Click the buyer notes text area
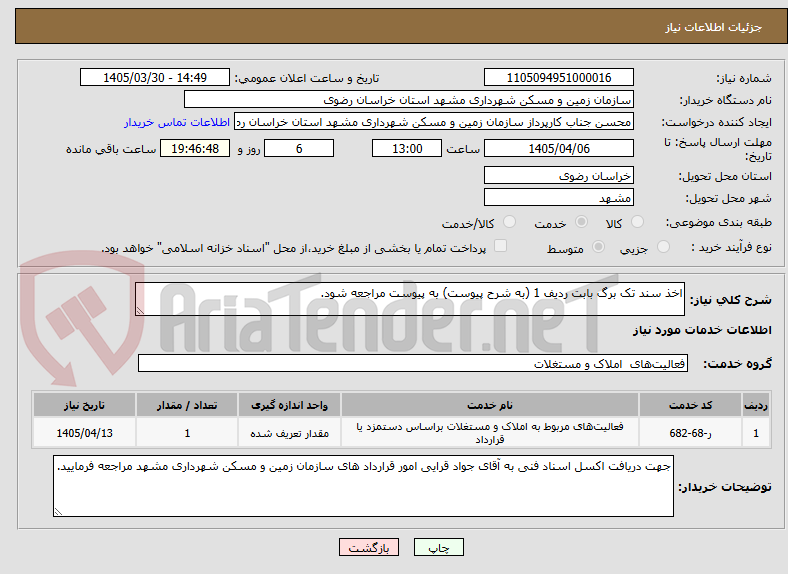The image size is (788, 574). tap(363, 486)
